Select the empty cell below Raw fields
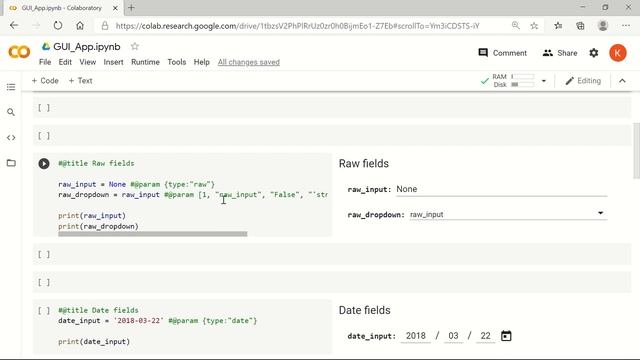Image resolution: width=640 pixels, height=360 pixels. pyautogui.click(x=332, y=254)
